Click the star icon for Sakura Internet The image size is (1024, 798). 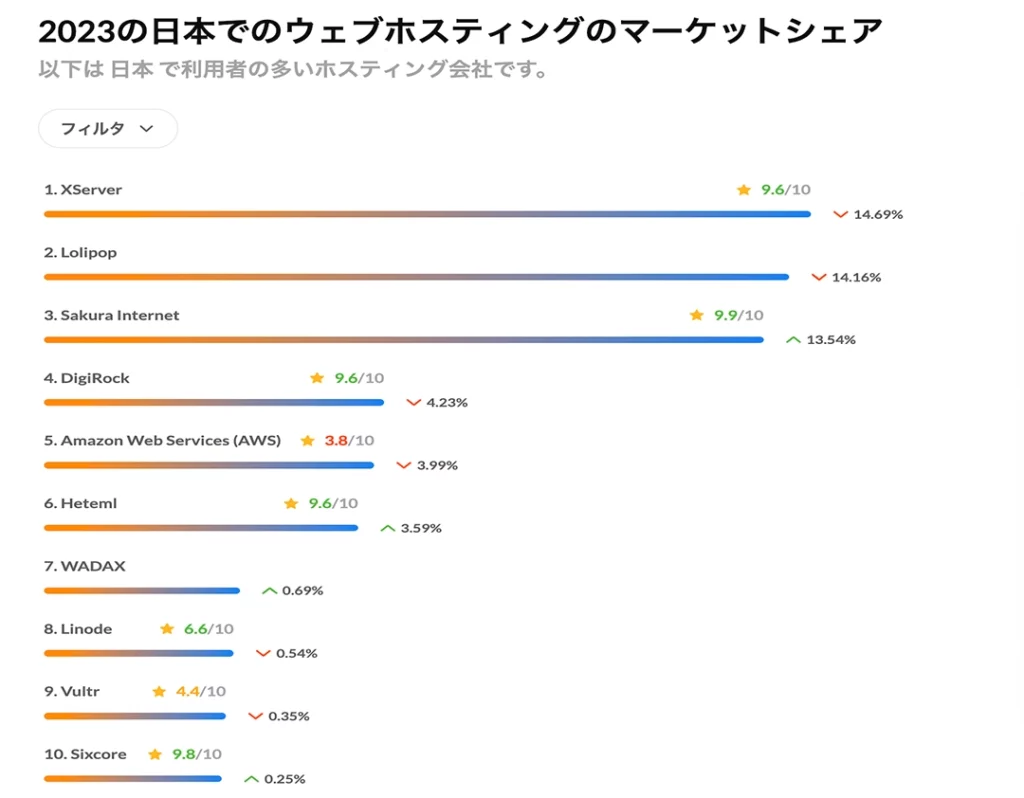[697, 315]
